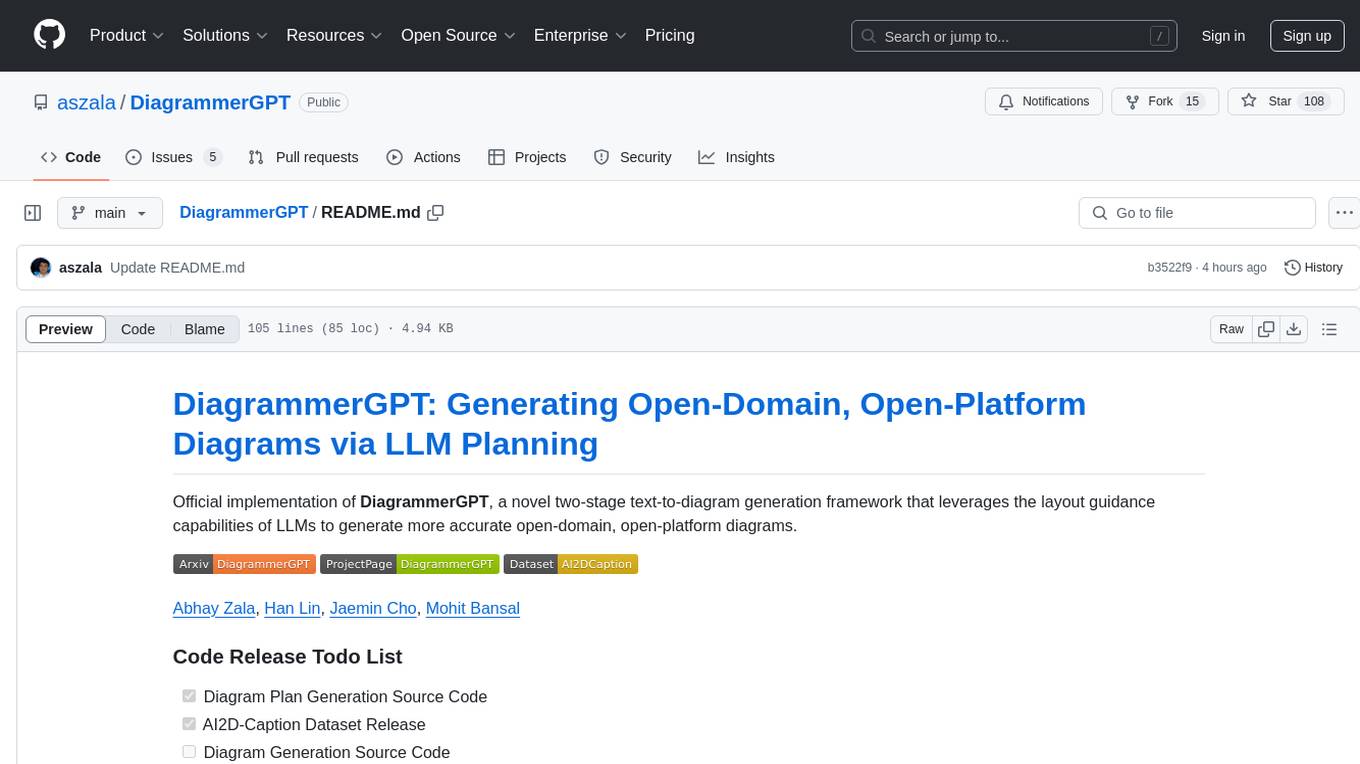Open Han Lin author link
The height and width of the screenshot is (764, 1360).
click(x=292, y=608)
